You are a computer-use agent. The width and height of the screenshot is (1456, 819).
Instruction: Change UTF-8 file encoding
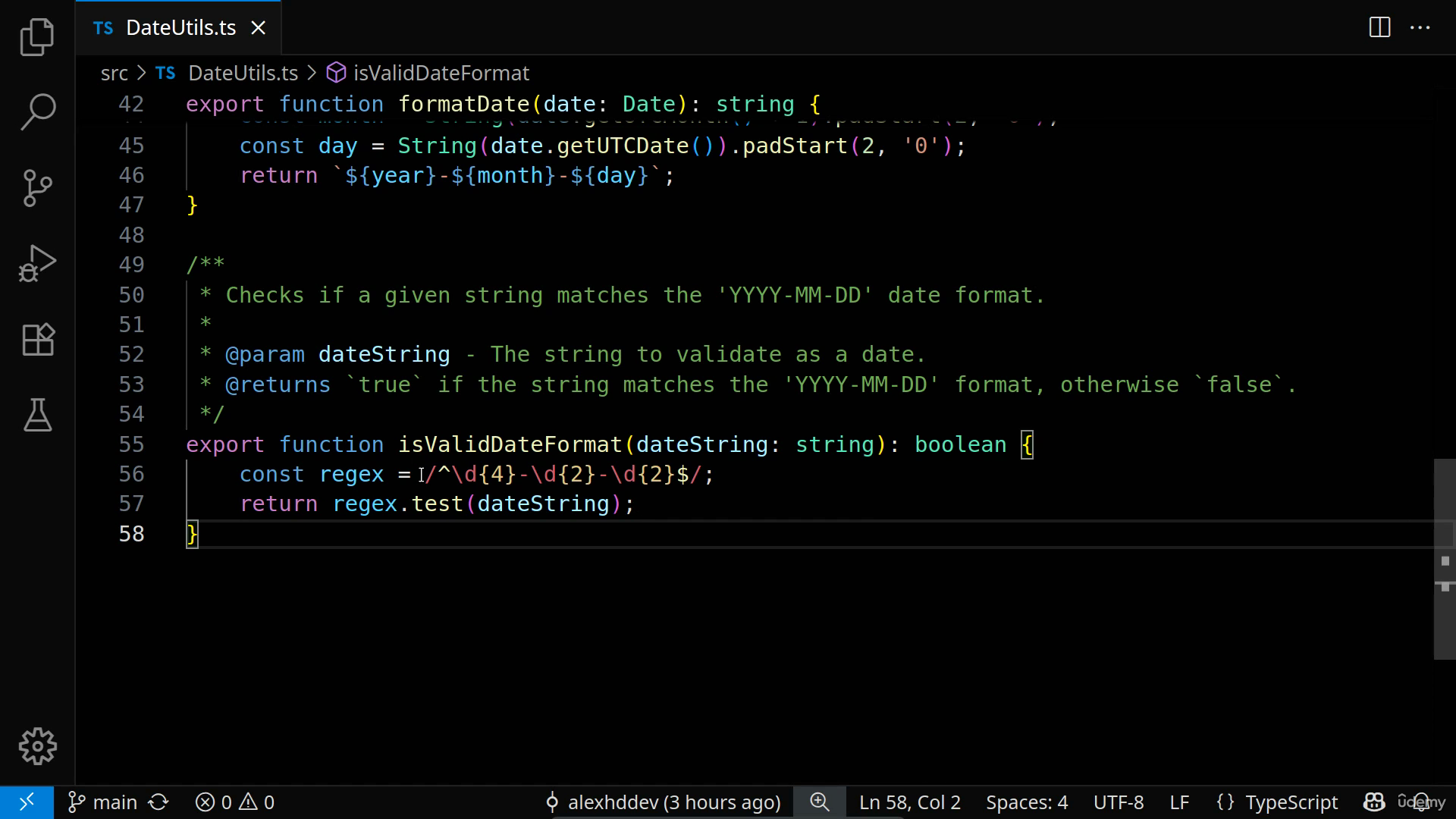[1119, 802]
